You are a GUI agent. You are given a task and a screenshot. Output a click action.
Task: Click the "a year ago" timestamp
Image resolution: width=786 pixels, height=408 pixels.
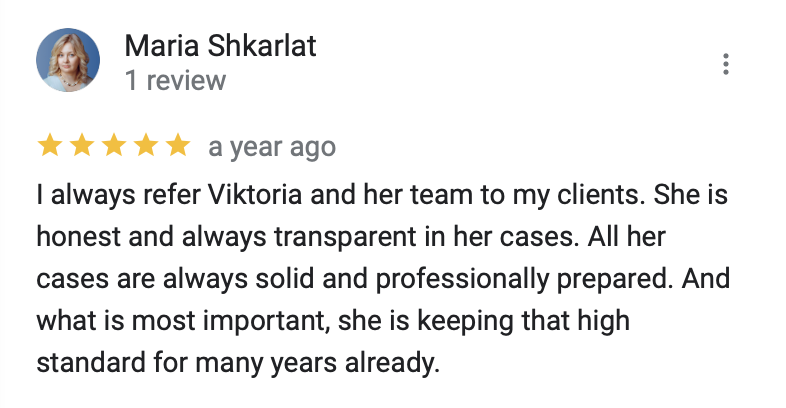[x=272, y=148]
